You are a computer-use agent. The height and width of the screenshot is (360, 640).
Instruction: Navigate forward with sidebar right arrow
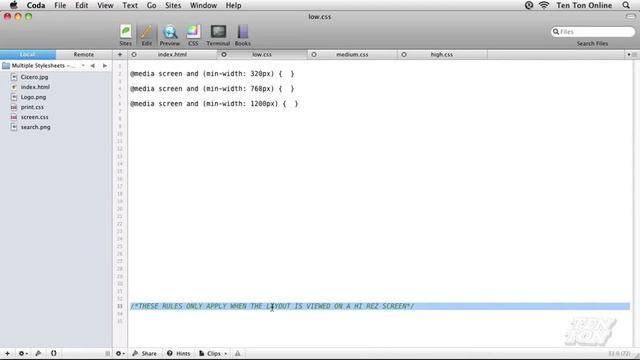105,66
